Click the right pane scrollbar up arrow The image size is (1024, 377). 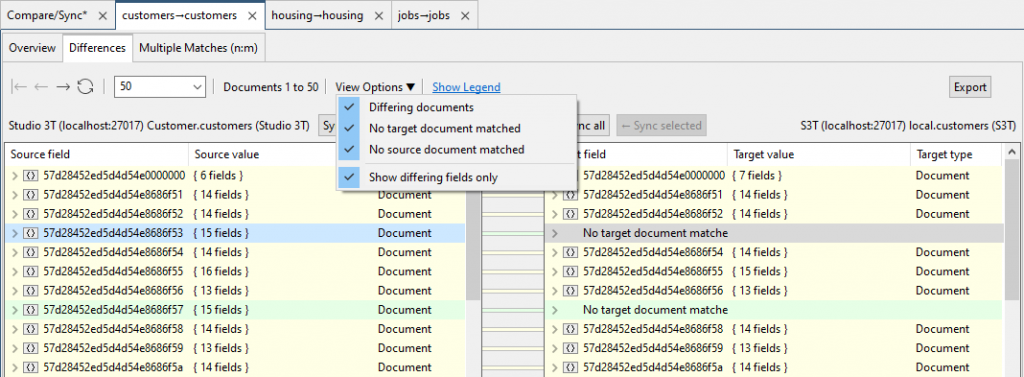[x=1012, y=152]
